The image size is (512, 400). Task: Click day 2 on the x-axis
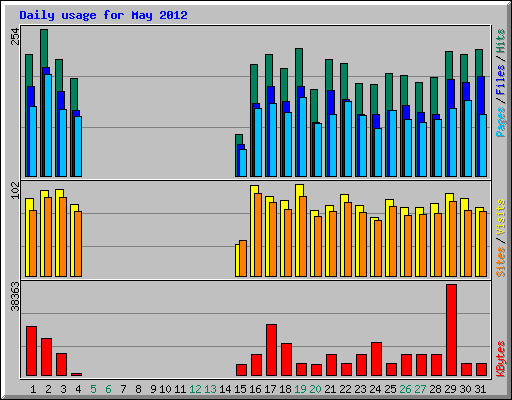pyautogui.click(x=48, y=389)
